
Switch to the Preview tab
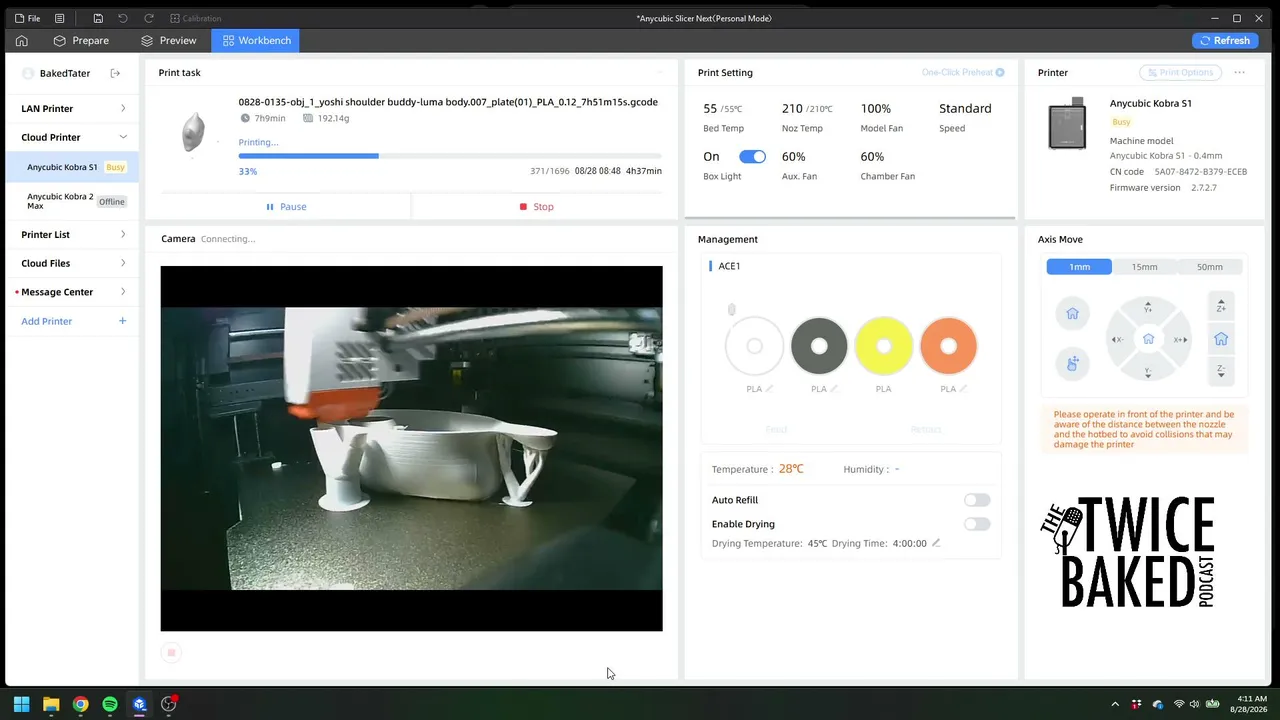168,41
